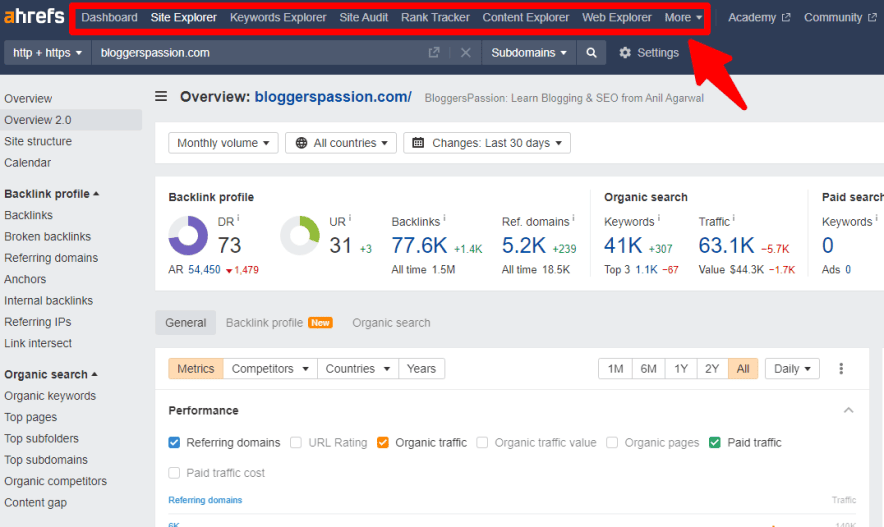
Task: Toggle the Paid traffic checkbox
Action: (x=715, y=442)
